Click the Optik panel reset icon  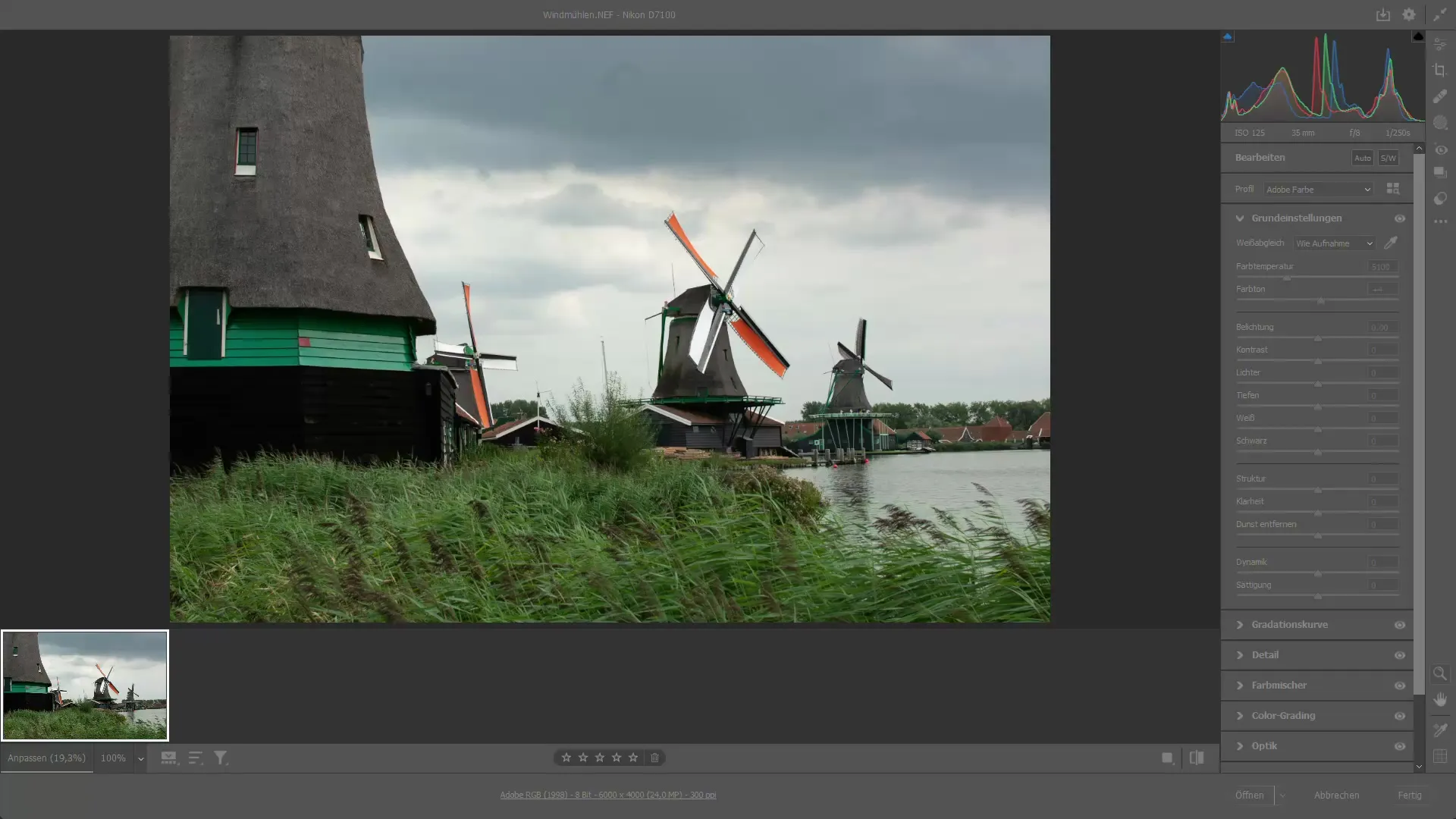pyautogui.click(x=1399, y=746)
